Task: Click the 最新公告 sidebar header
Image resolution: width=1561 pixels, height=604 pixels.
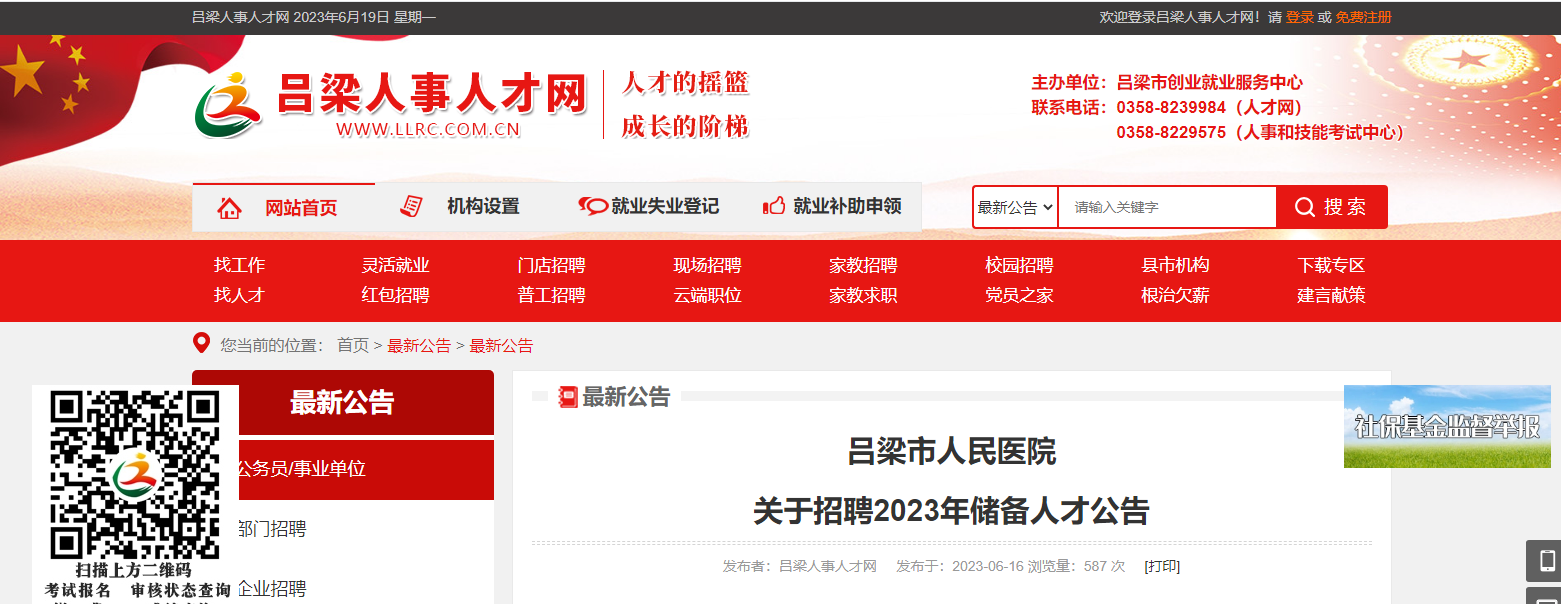Action: click(343, 402)
